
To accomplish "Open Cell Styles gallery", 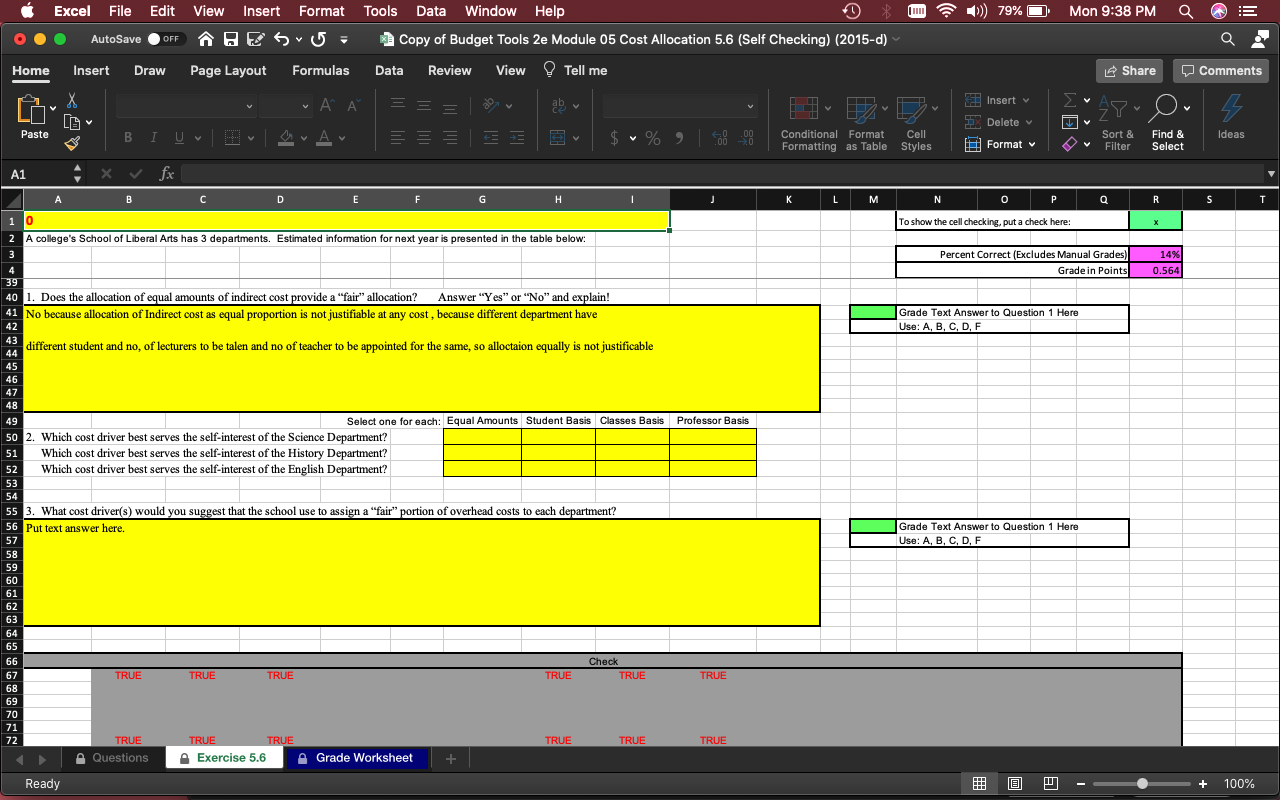I will [916, 123].
